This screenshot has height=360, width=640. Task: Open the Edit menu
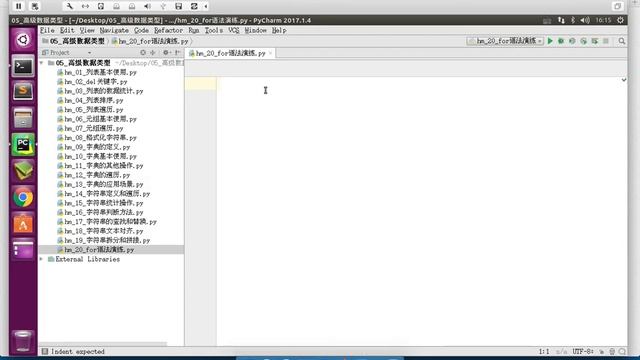click(x=67, y=31)
